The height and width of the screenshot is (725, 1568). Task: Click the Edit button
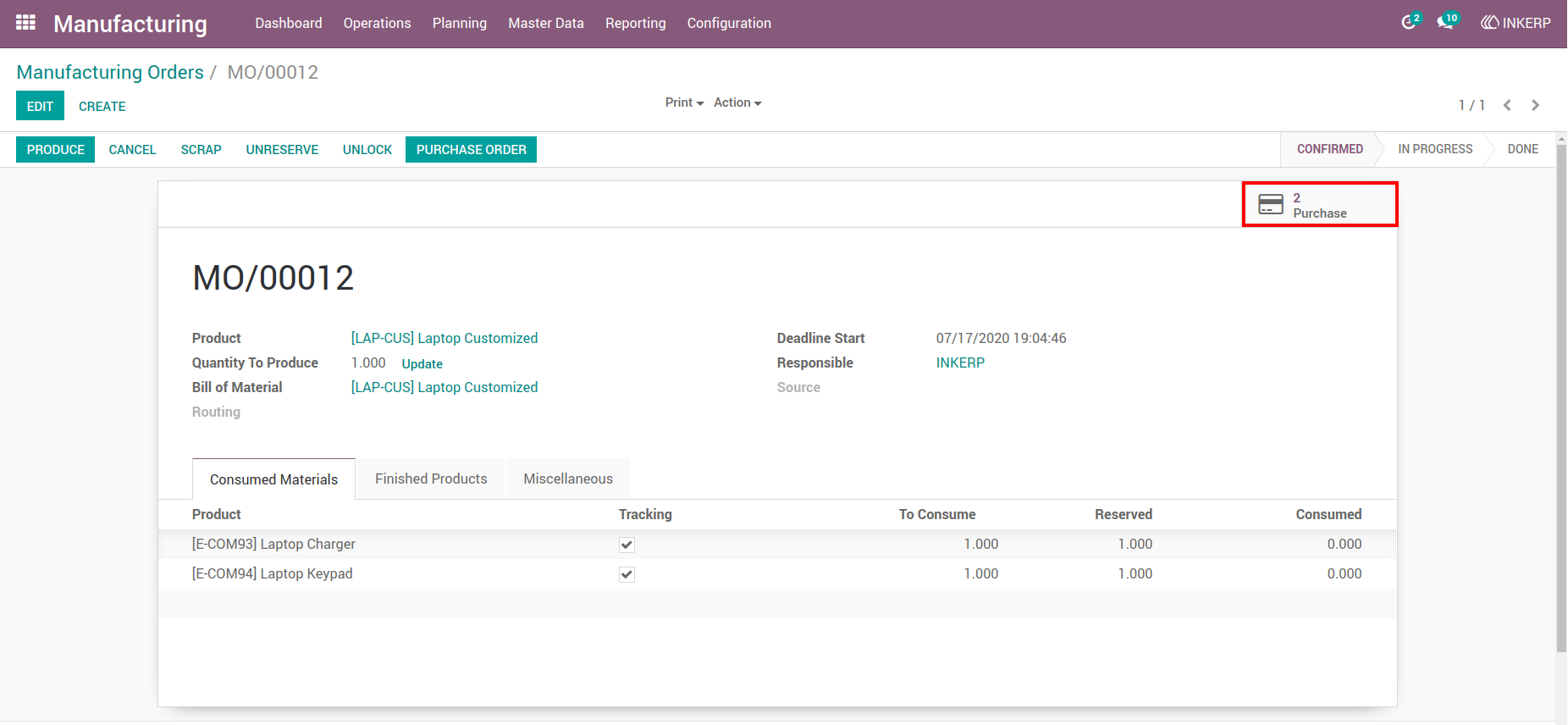click(x=40, y=106)
